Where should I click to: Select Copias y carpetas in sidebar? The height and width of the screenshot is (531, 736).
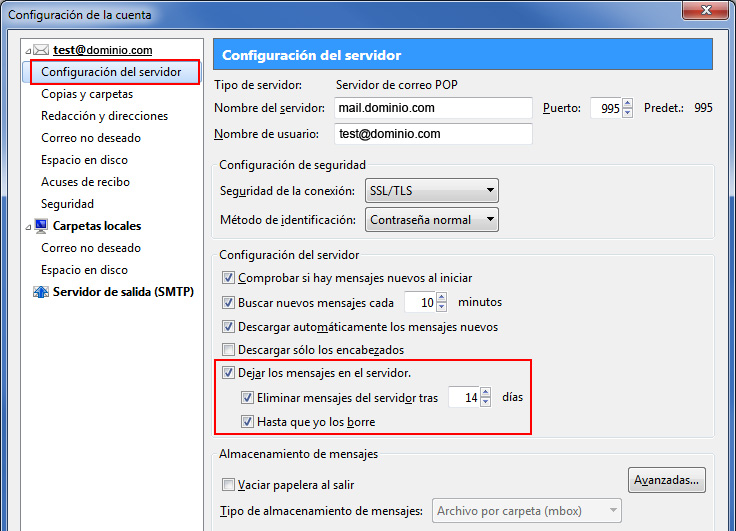(x=87, y=94)
